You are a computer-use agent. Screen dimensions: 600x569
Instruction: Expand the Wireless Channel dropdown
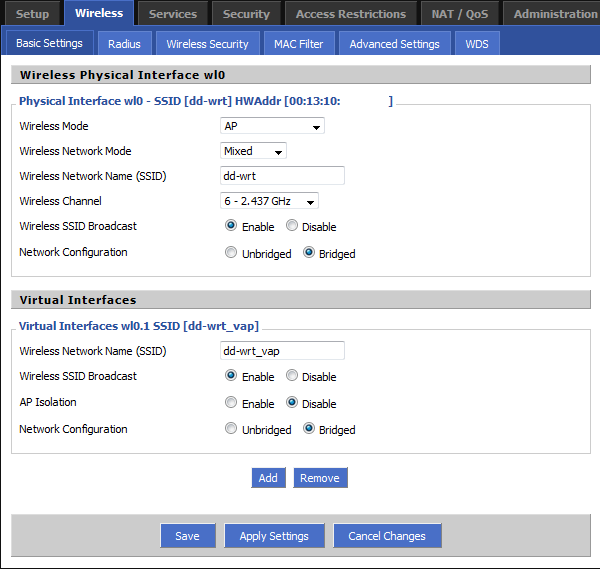269,201
